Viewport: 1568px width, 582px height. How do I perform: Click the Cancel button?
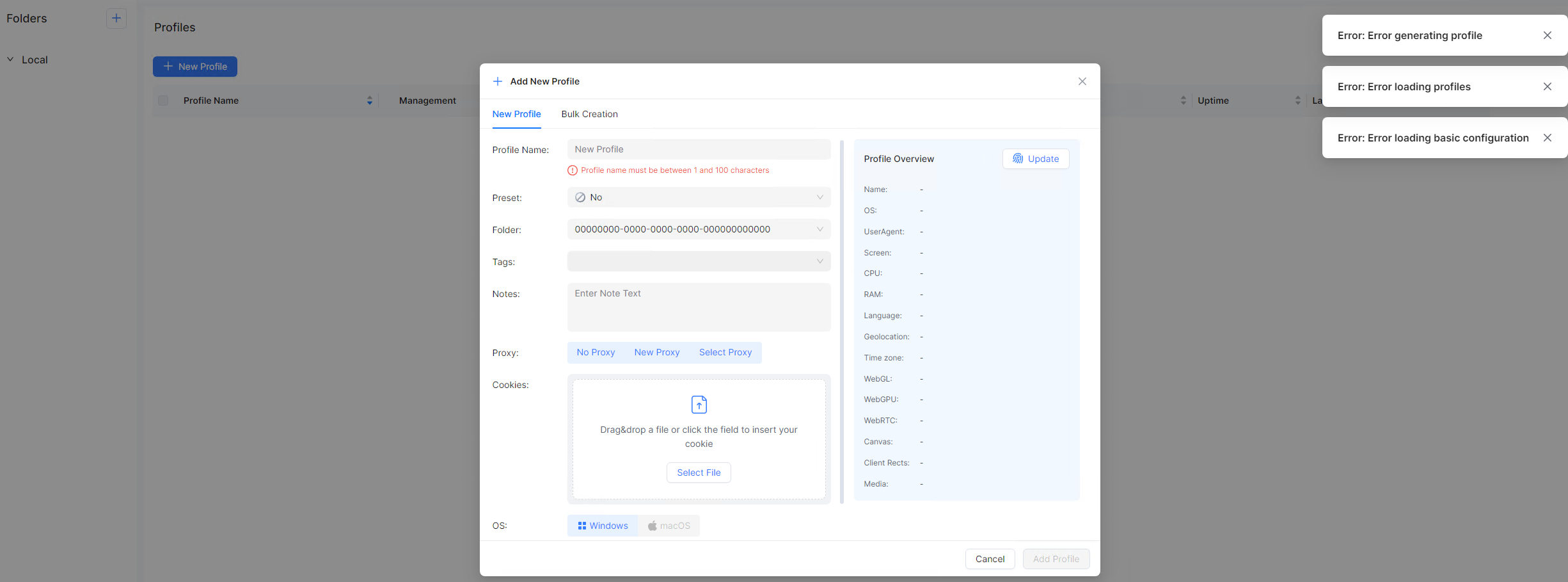989,559
